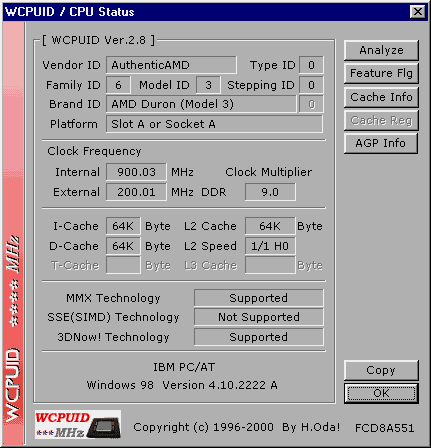Click the SSE Technology Not Supported field
The height and width of the screenshot is (448, 431).
[259, 317]
